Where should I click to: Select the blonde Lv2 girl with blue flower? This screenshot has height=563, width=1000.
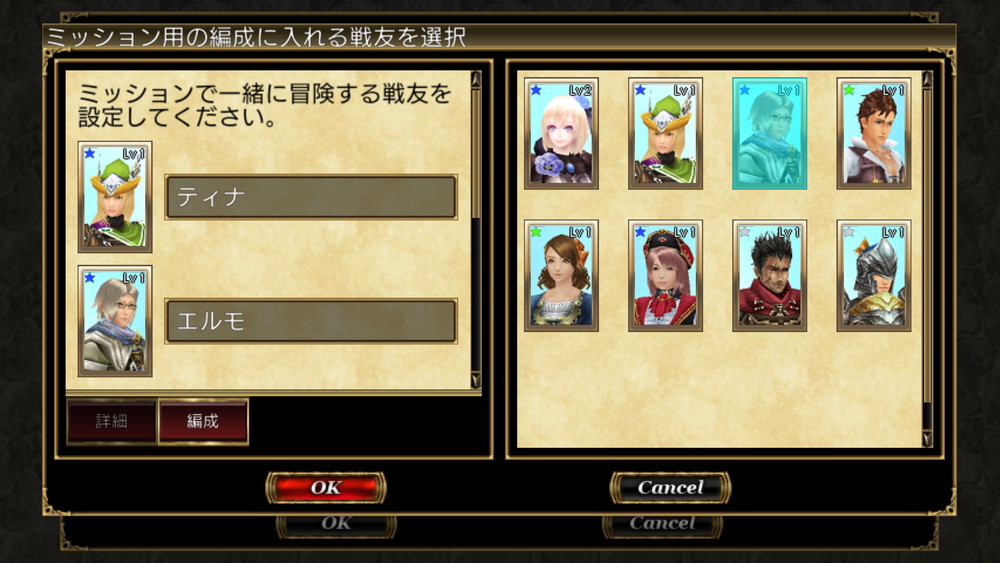click(x=561, y=134)
